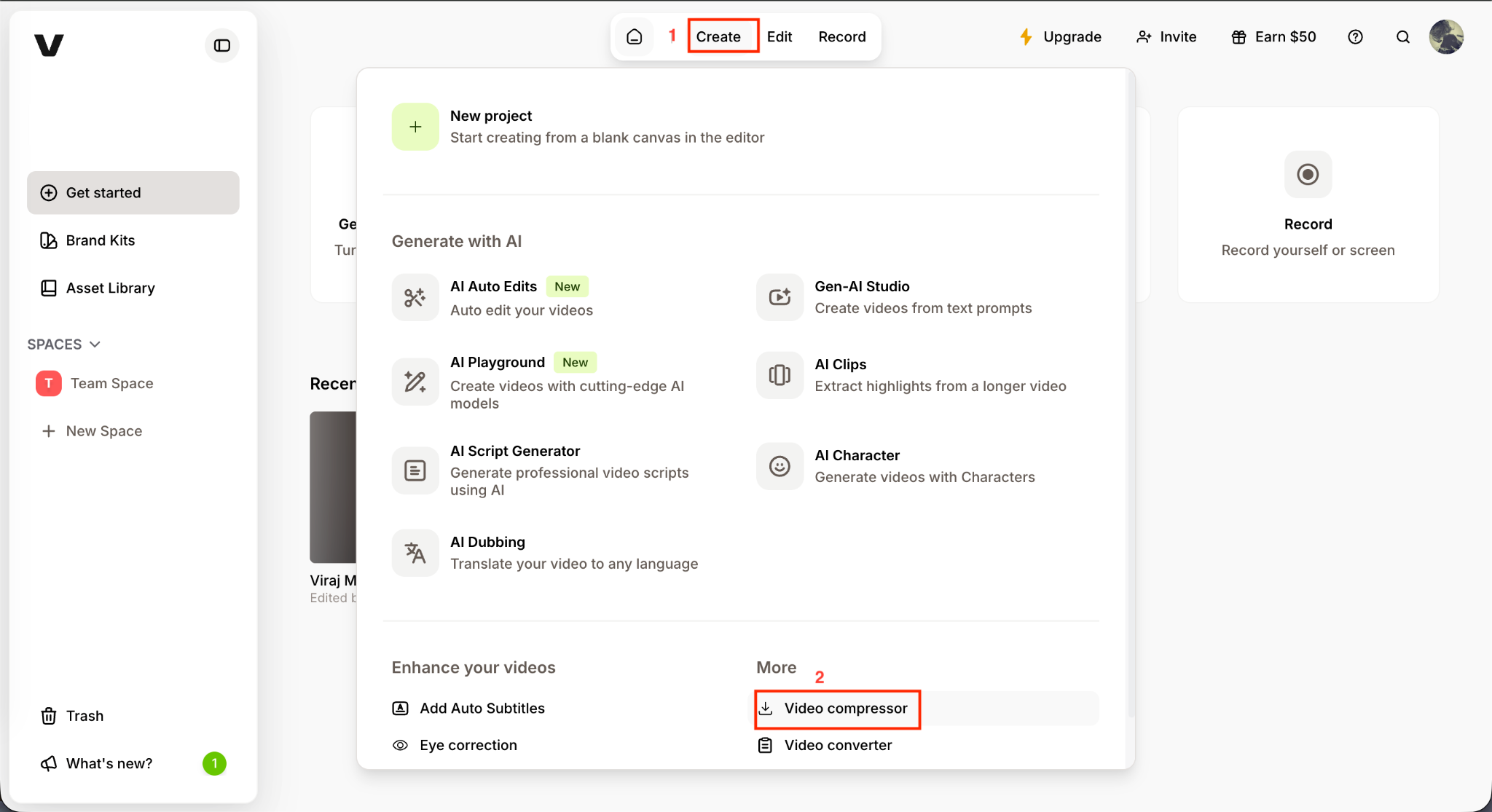Select Get started in sidebar
1492x812 pixels.
click(133, 192)
